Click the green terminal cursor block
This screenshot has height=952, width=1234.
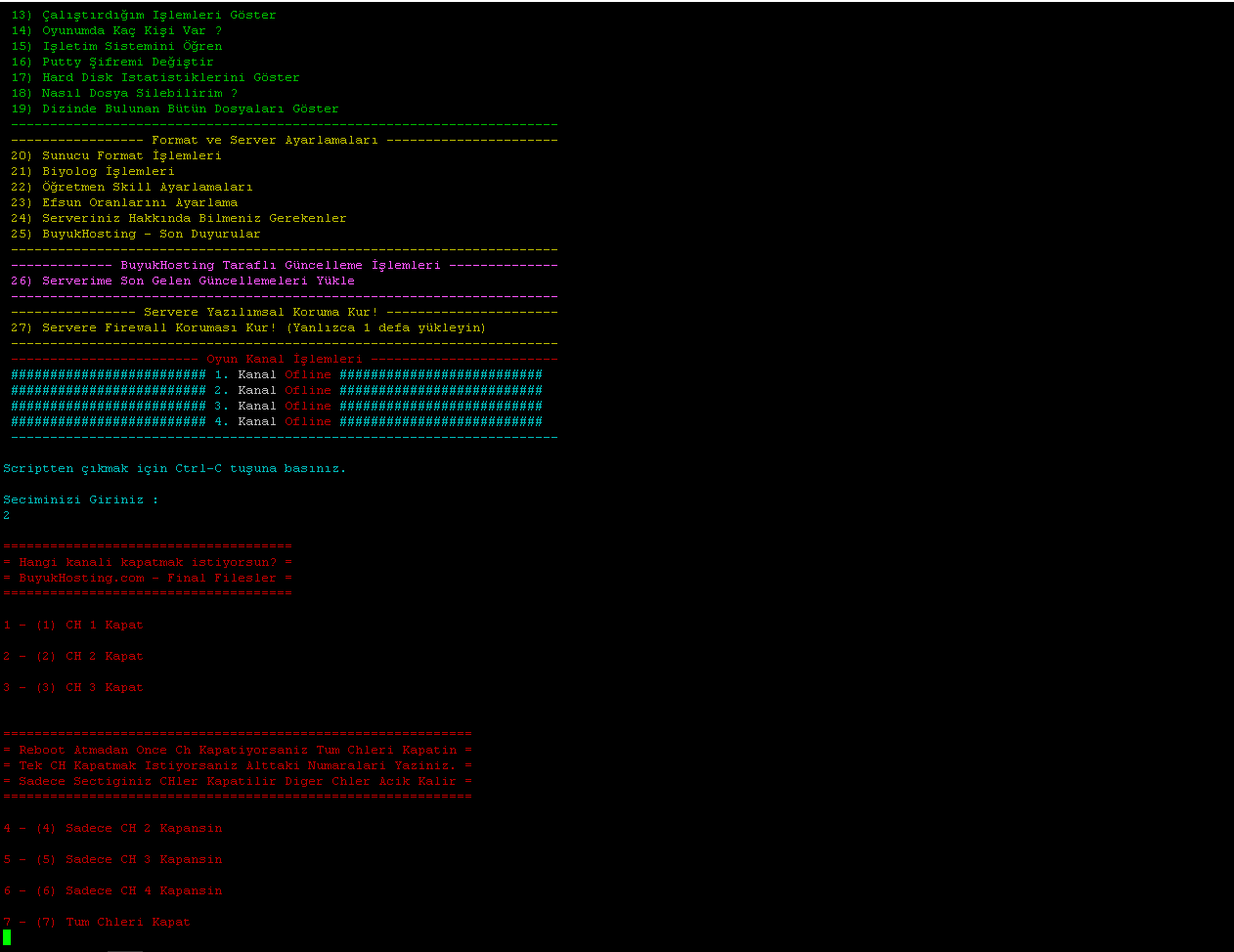tap(7, 937)
